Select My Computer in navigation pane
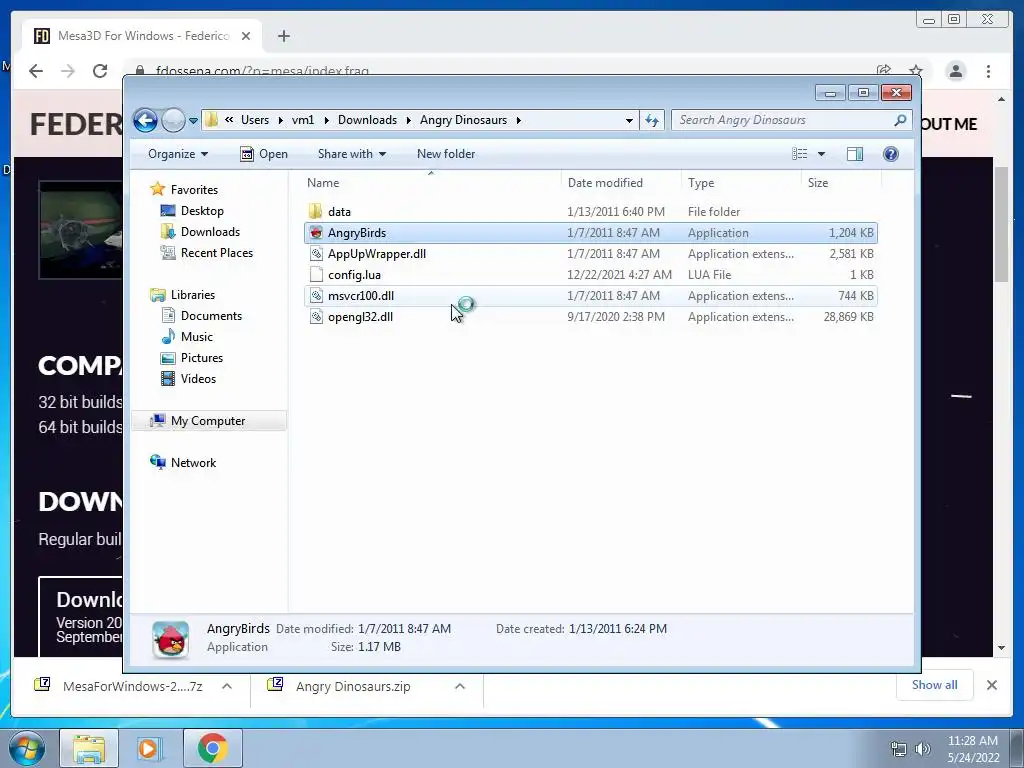The image size is (1024, 768). [208, 421]
